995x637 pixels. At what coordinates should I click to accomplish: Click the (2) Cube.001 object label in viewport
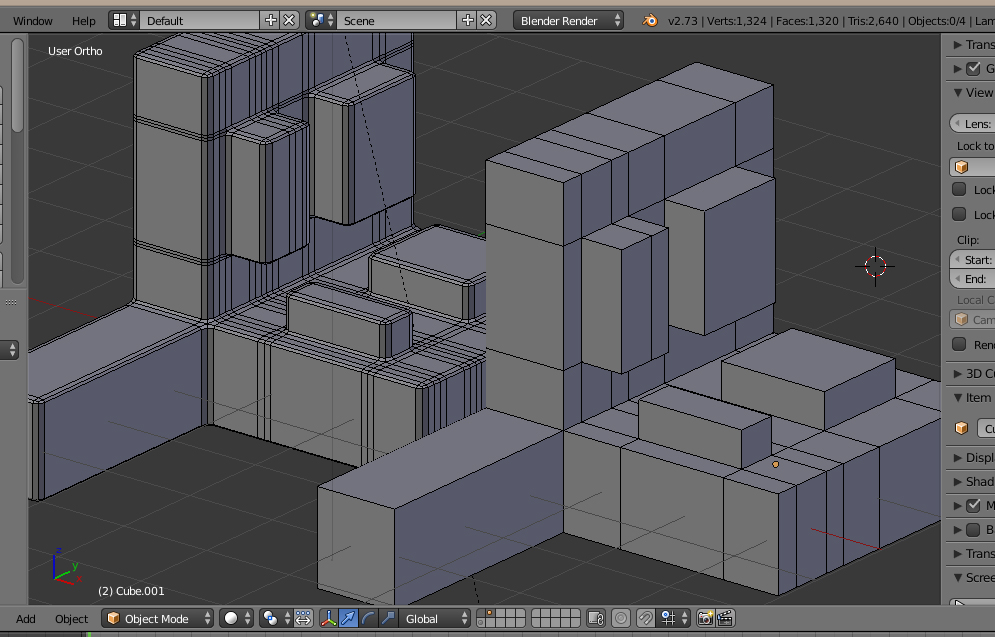pos(131,591)
